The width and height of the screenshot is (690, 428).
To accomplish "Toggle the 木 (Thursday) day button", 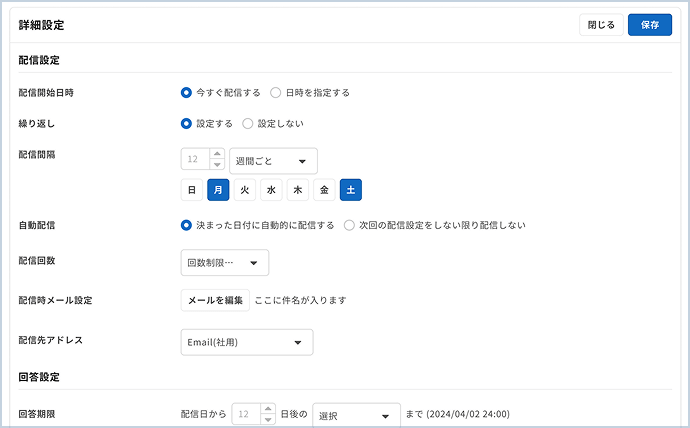I will coord(298,189).
